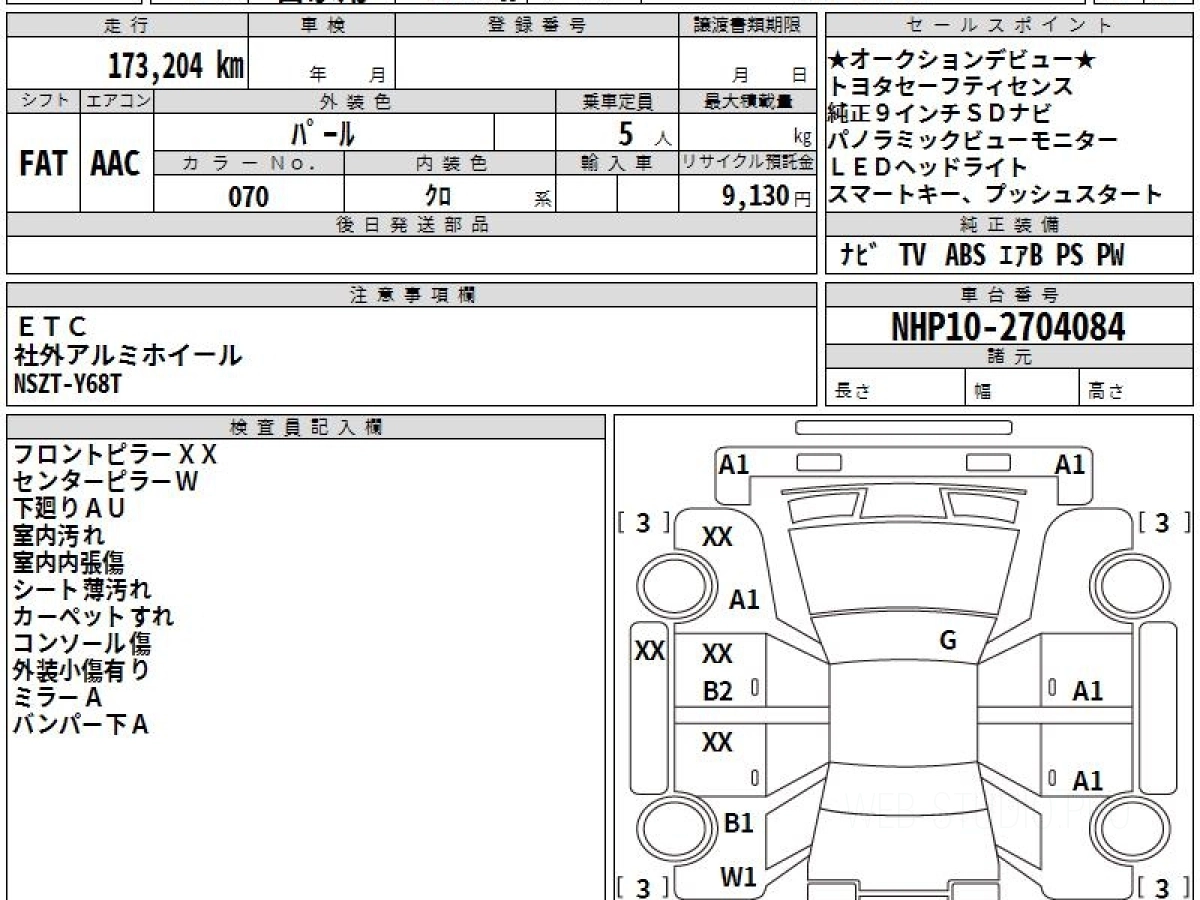1200x900 pixels.
Task: Select the star-marked オークションデビュー line
Action: (x=962, y=61)
